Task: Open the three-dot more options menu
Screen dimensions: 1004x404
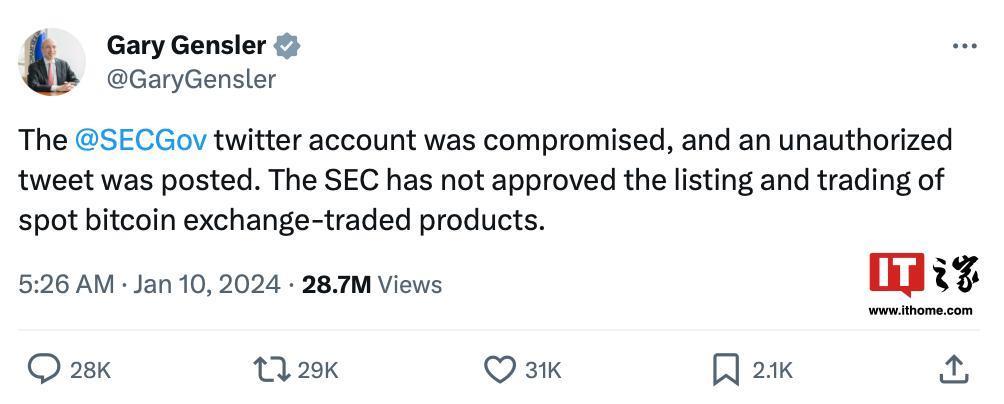Action: (x=964, y=46)
